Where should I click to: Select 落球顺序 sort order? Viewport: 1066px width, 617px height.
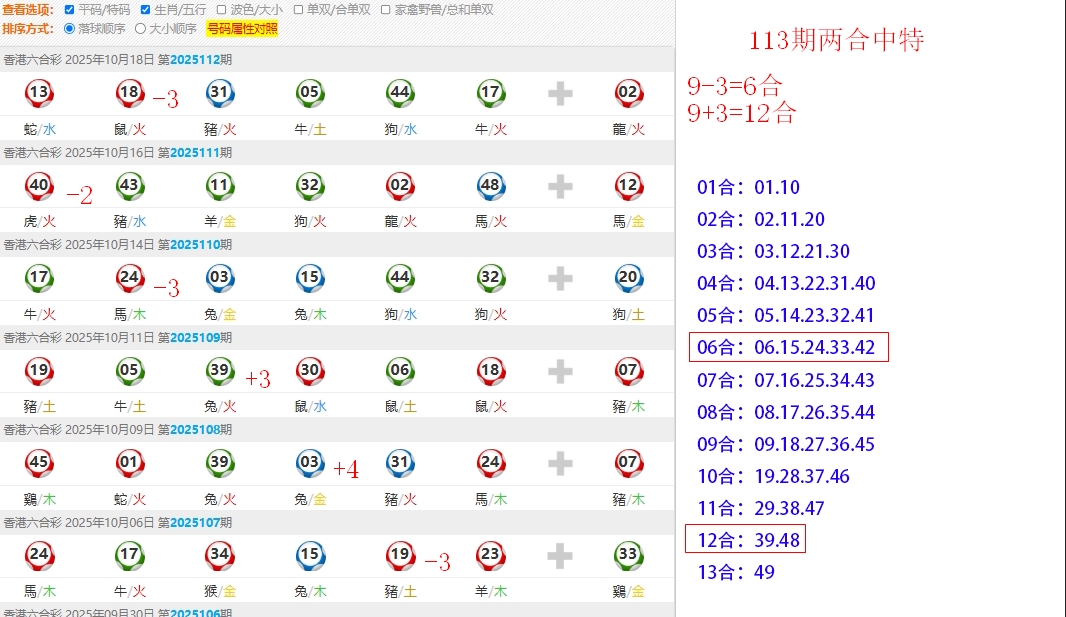69,29
